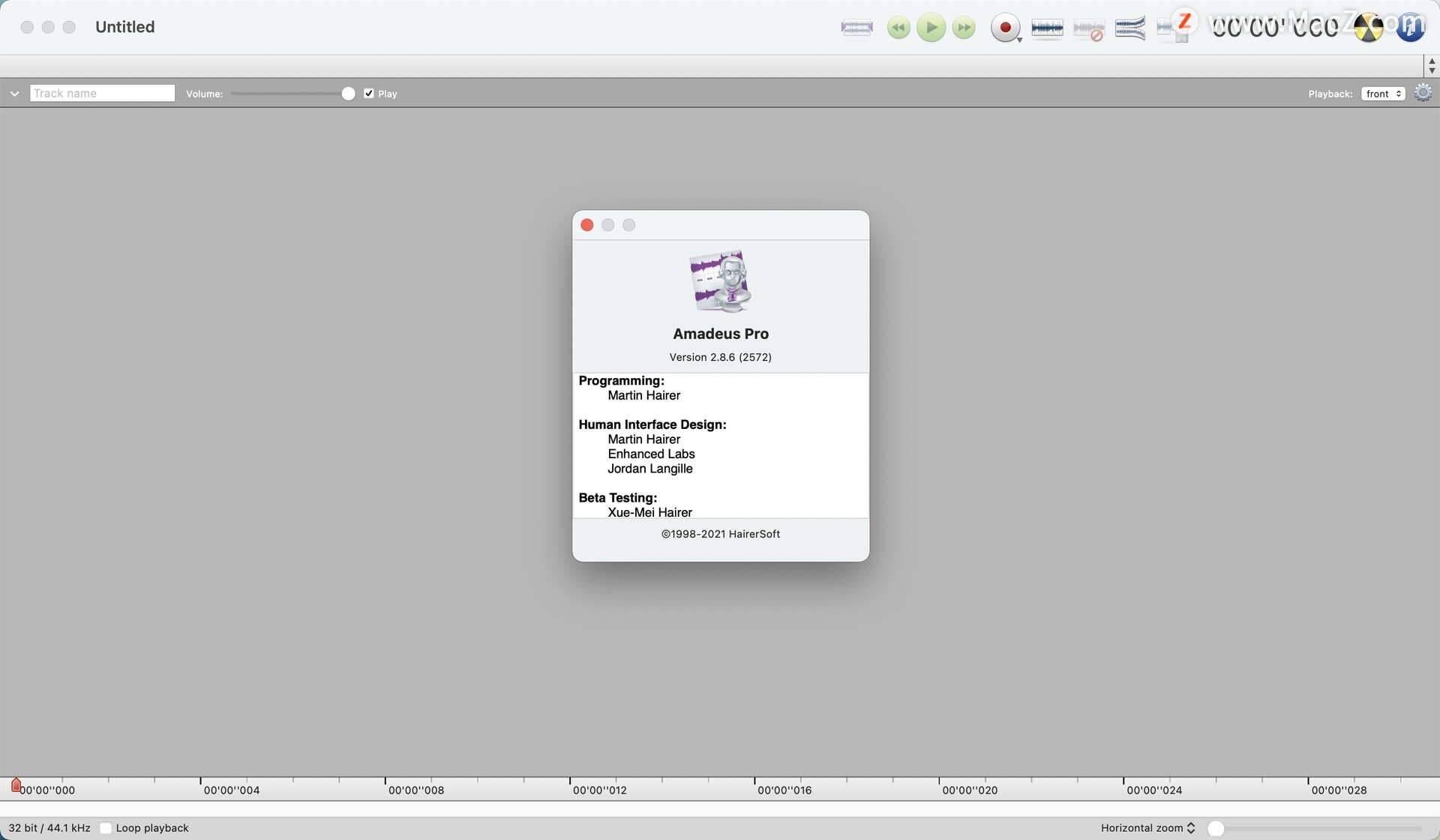The height and width of the screenshot is (840, 1440).
Task: Click the Play button in toolbar
Action: (929, 28)
